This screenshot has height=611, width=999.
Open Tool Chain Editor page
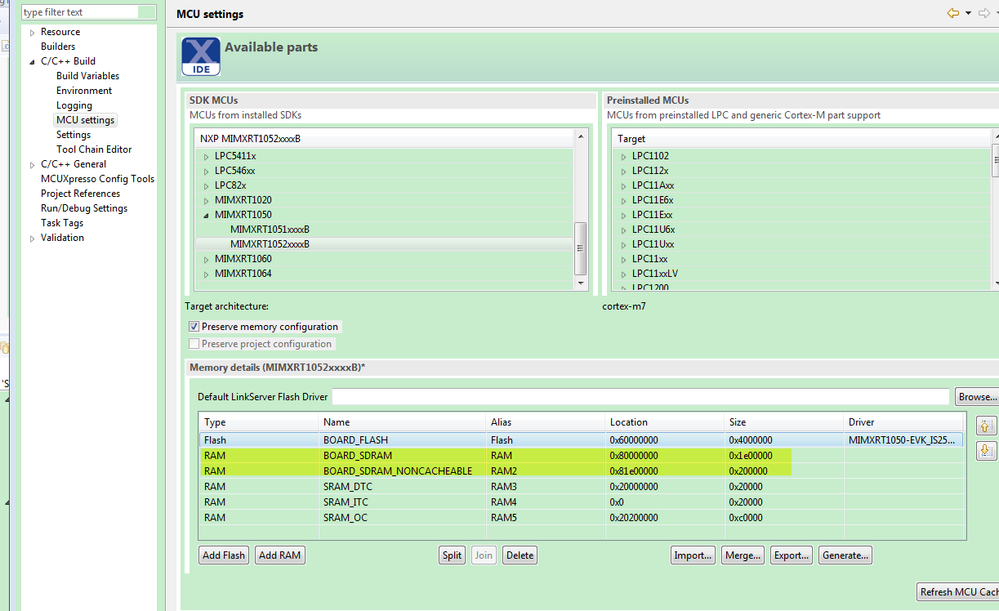[94, 149]
